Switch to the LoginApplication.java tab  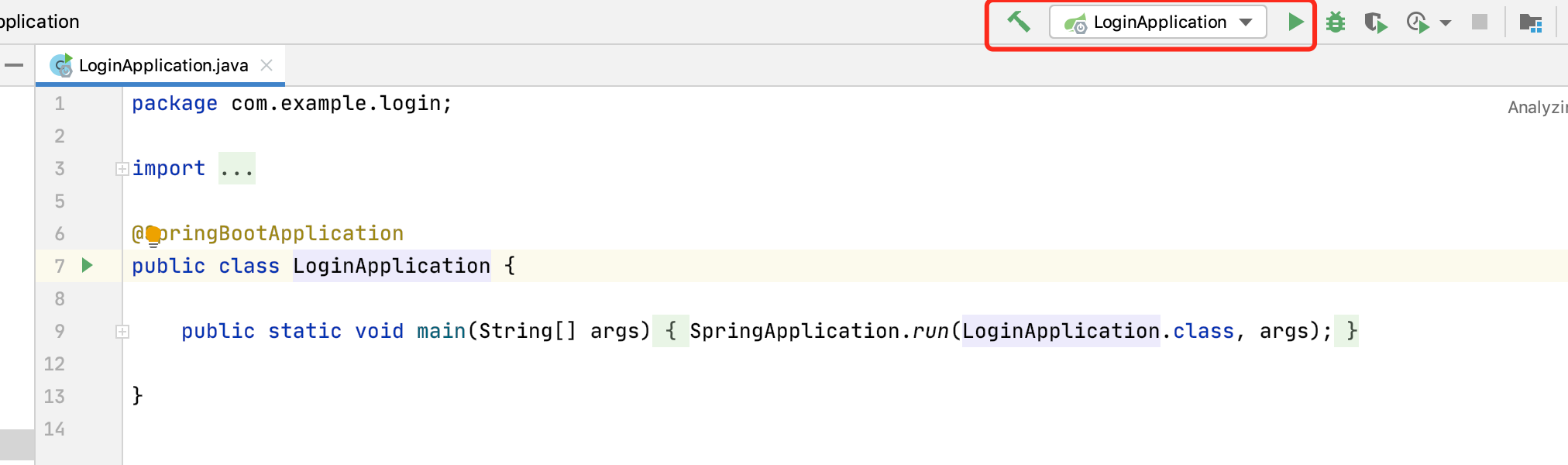tap(160, 65)
